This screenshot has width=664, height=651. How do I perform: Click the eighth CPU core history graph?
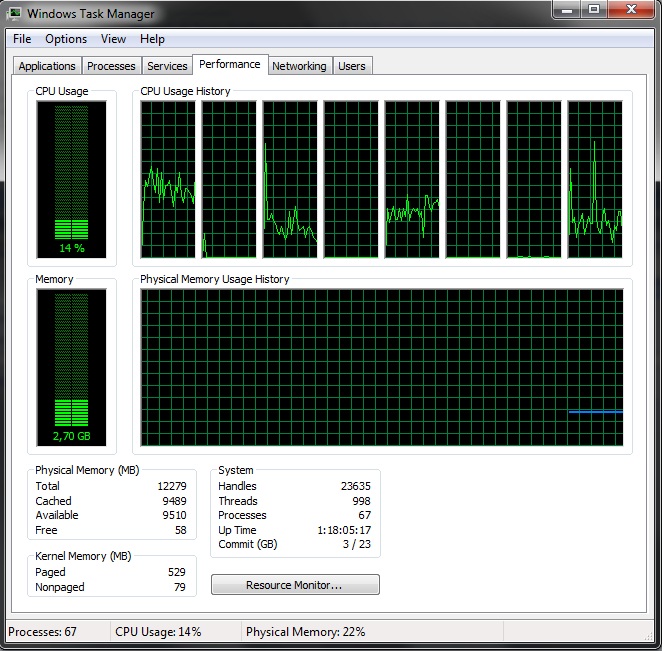coord(595,180)
